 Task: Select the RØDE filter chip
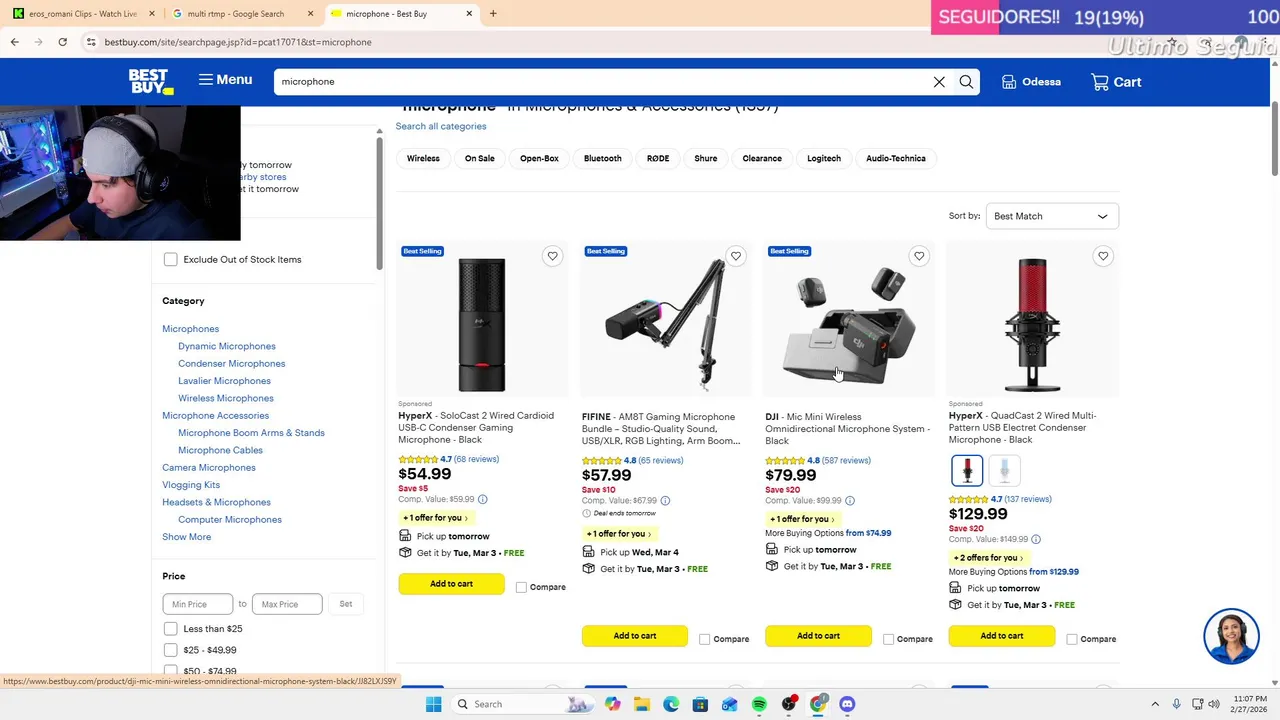pyautogui.click(x=657, y=158)
